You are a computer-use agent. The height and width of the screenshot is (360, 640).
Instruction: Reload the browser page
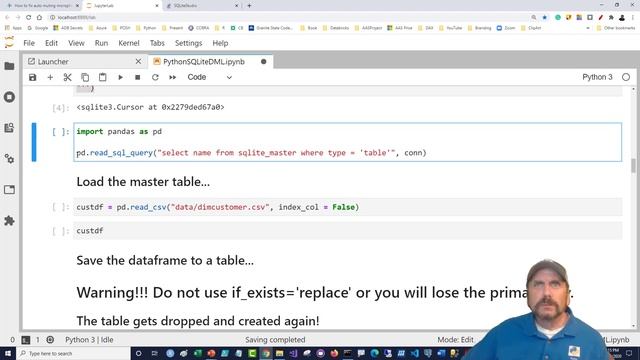pos(29,17)
